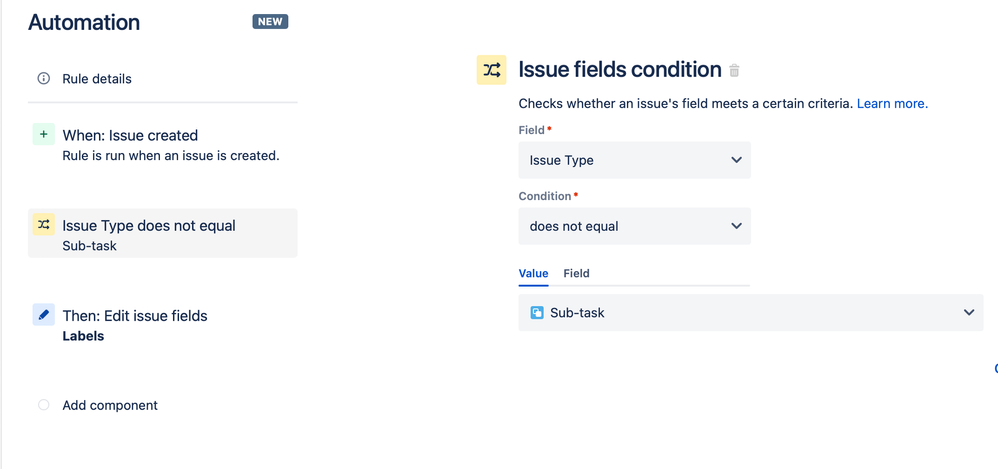Click the yellow shuffle condition icon in sidebar
Image resolution: width=998 pixels, height=469 pixels.
(x=43, y=226)
